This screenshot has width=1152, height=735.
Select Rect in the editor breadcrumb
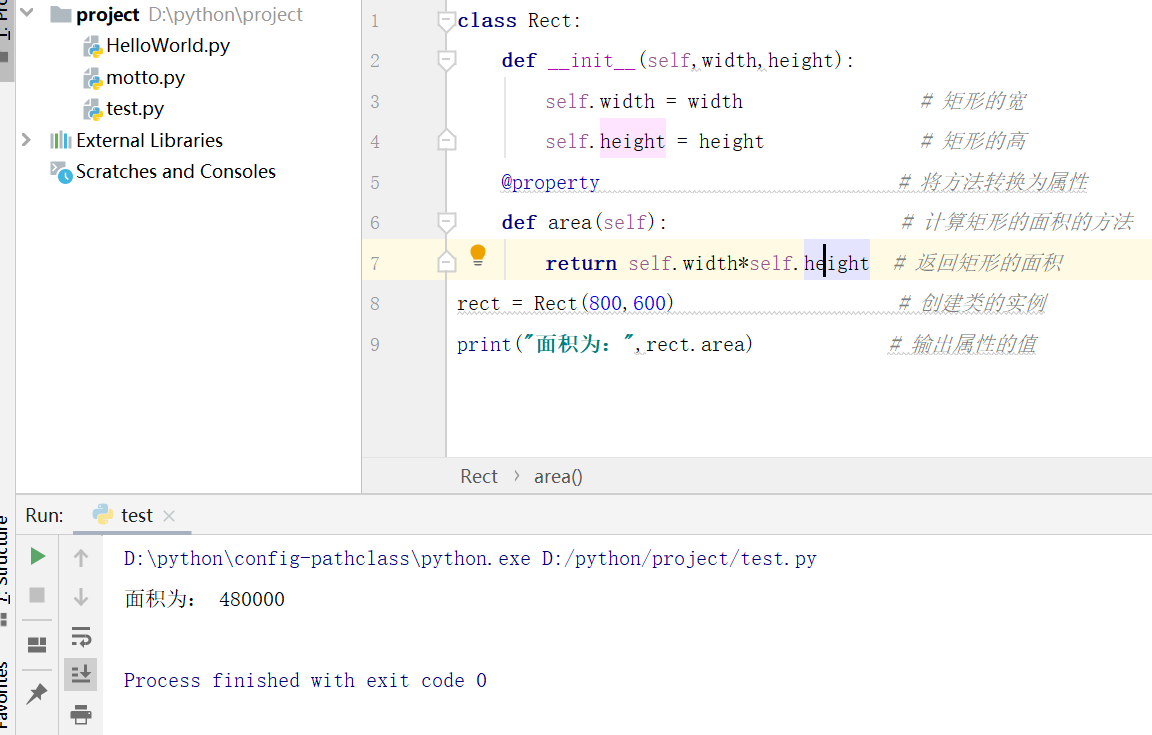click(x=479, y=477)
